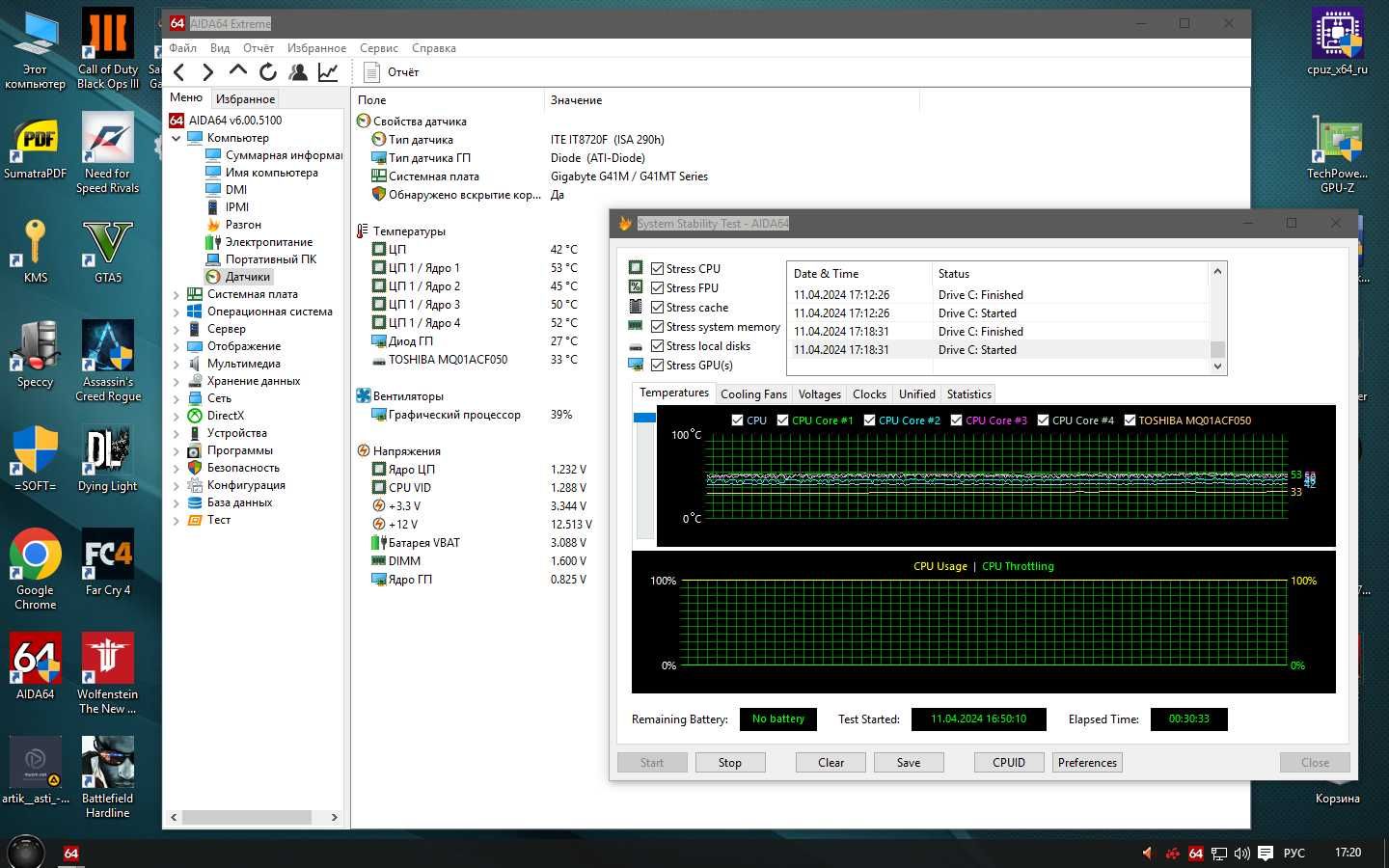Expand the DirectX tree node
This screenshot has width=1389, height=868.
click(177, 416)
